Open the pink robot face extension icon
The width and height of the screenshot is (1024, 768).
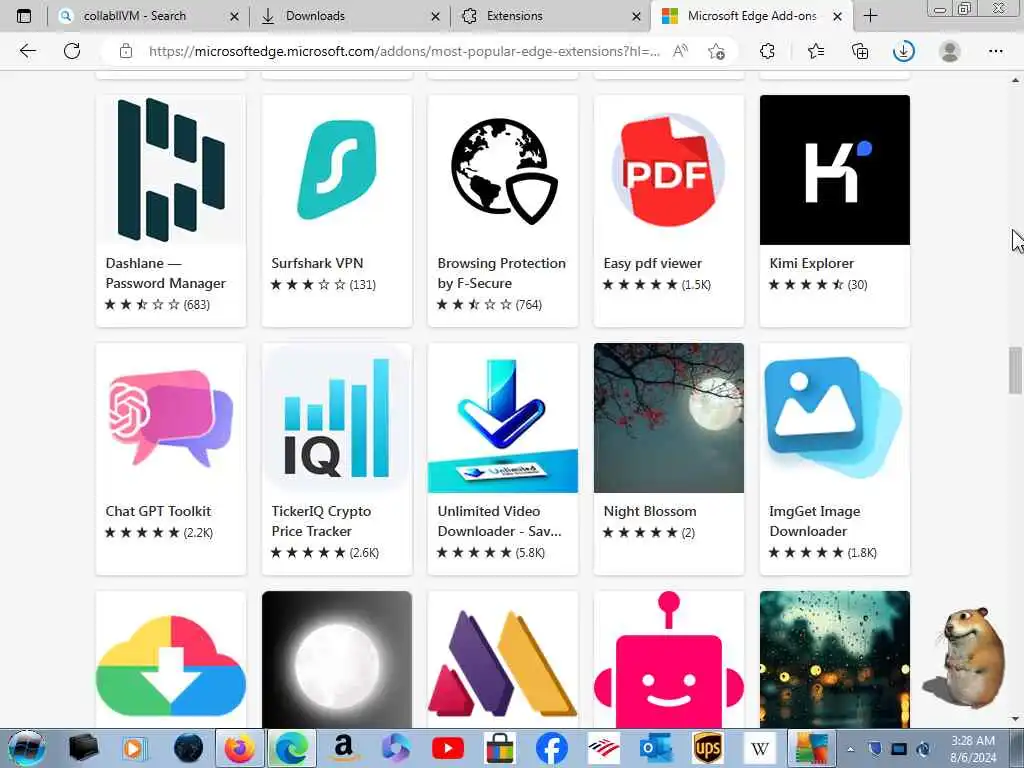(669, 660)
